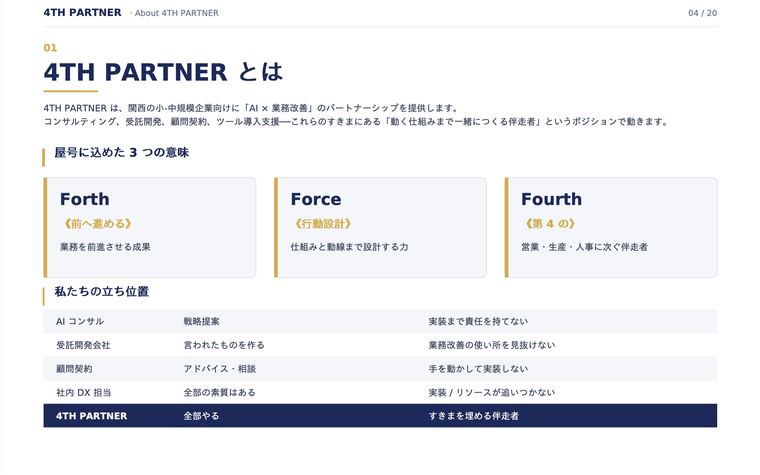Click the subtitle '《行動設計》'
The width and height of the screenshot is (760, 475).
322,223
